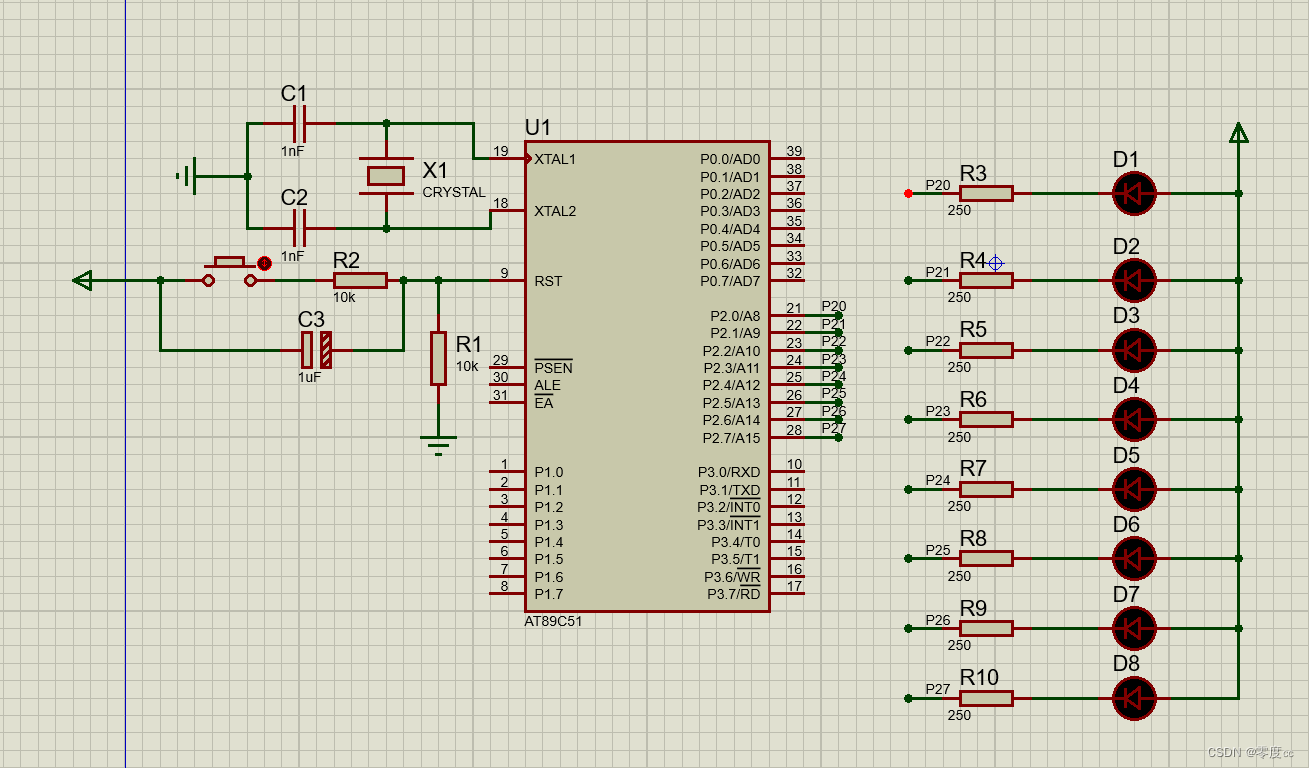Select the ground terminal left of C1
Image resolution: width=1309 pixels, height=768 pixels.
(186, 176)
